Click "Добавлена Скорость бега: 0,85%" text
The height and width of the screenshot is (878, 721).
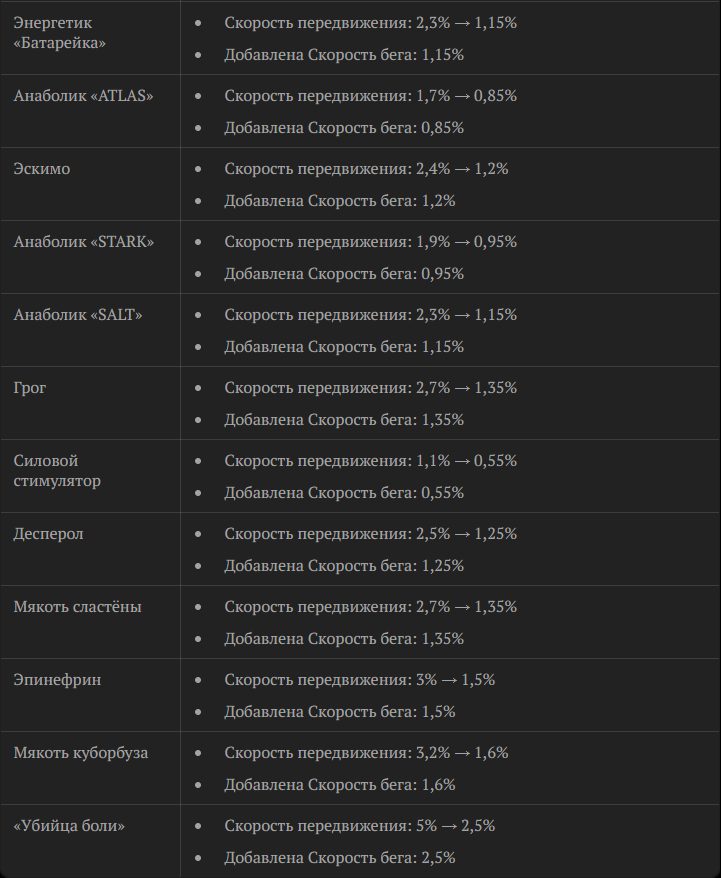(x=344, y=128)
